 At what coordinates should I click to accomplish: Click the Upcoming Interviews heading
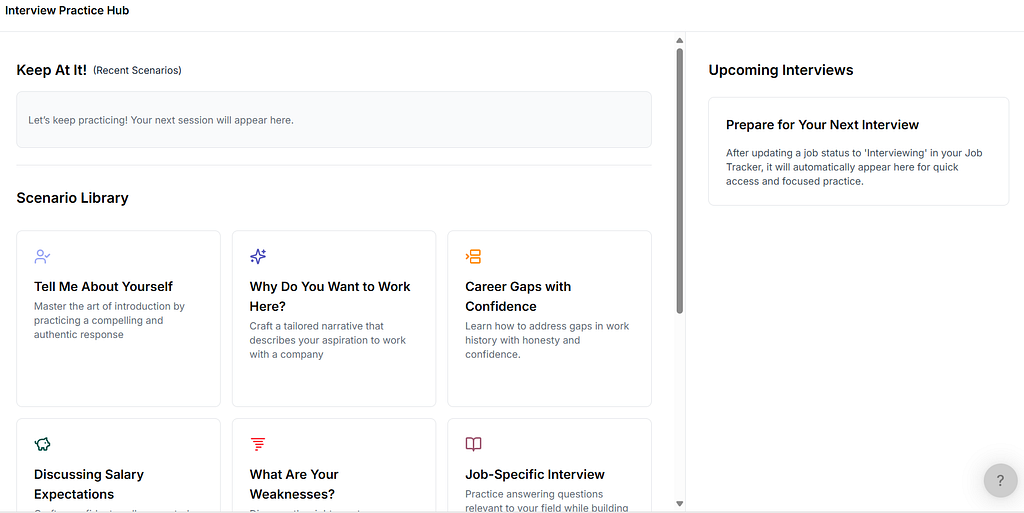781,70
